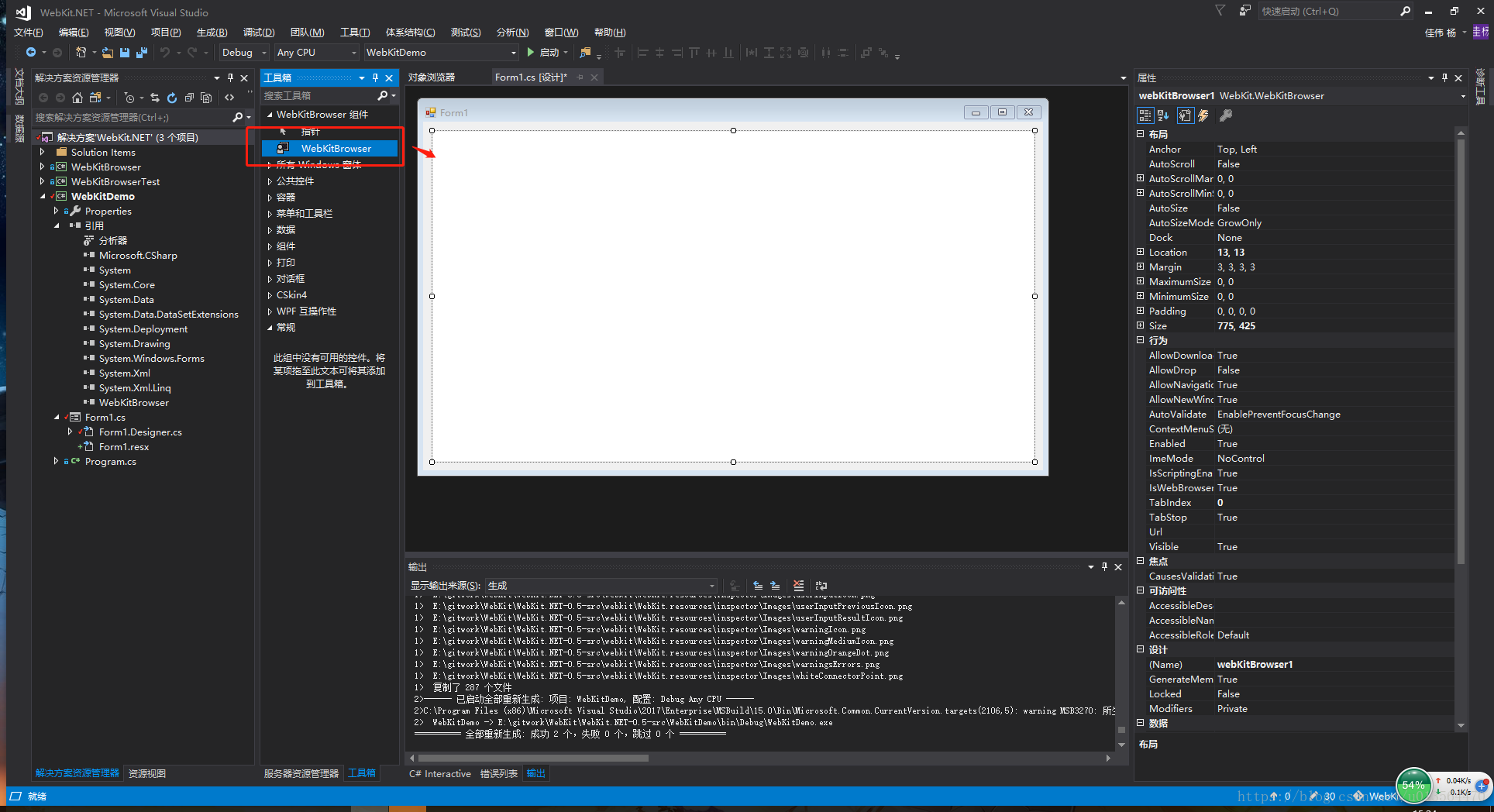Image resolution: width=1494 pixels, height=812 pixels.
Task: Click the green start debugging button
Action: pos(530,53)
